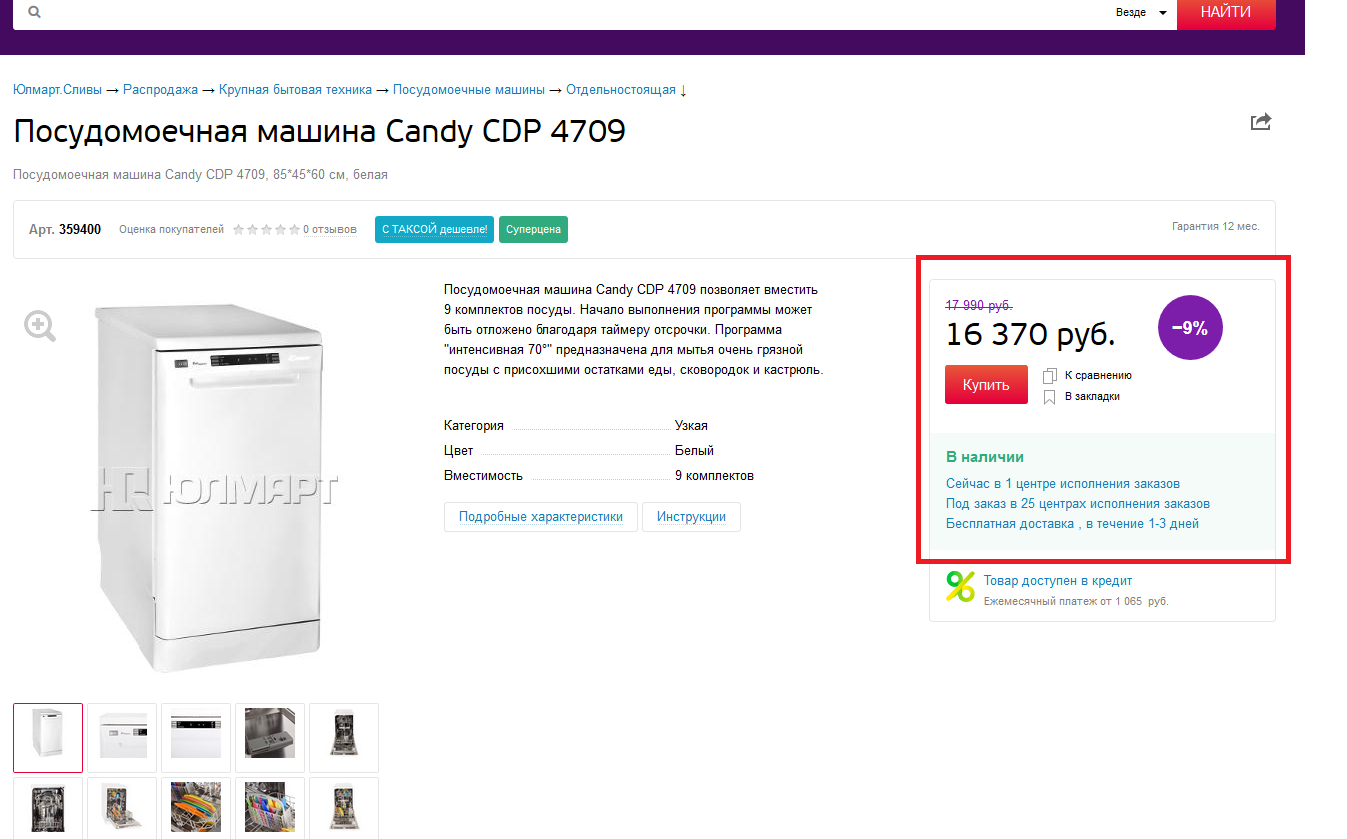Screen dimensions: 1347x839
Task: Zoom the product photo with the magnifier-plus icon
Action: click(x=40, y=326)
